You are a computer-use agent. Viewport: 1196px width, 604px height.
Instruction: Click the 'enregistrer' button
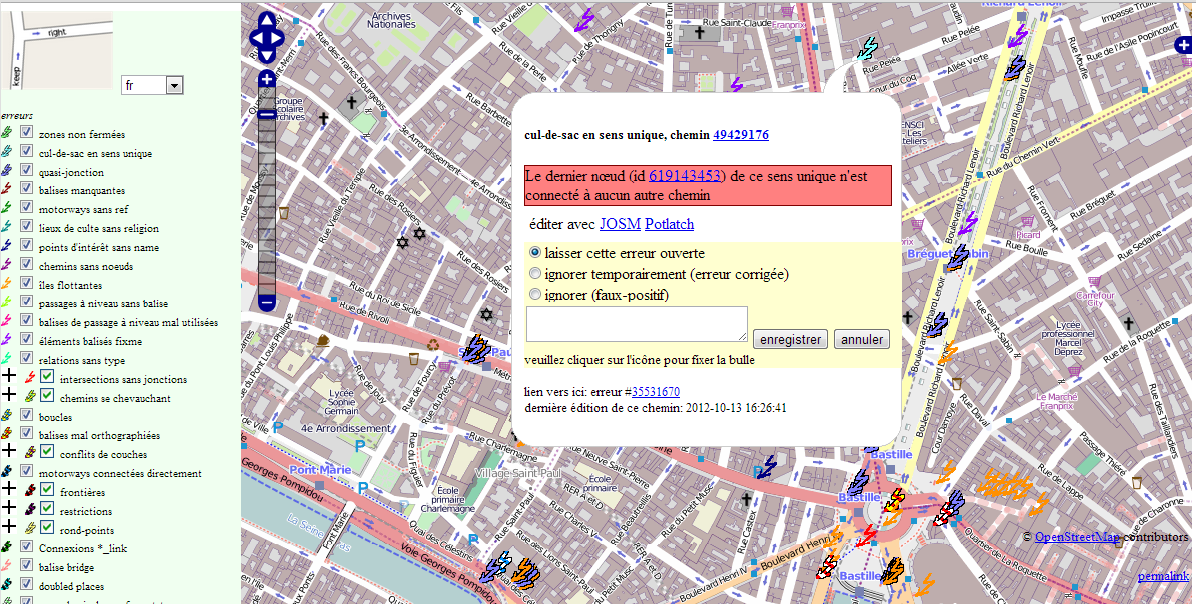click(x=789, y=339)
